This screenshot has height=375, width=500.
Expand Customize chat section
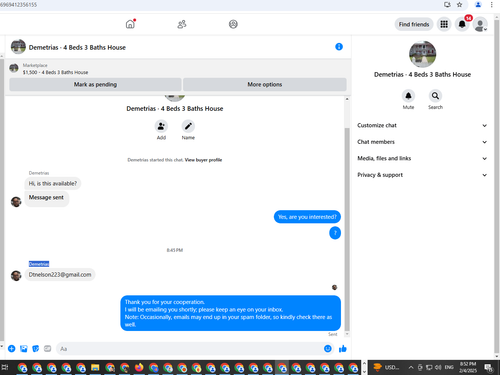(422, 125)
